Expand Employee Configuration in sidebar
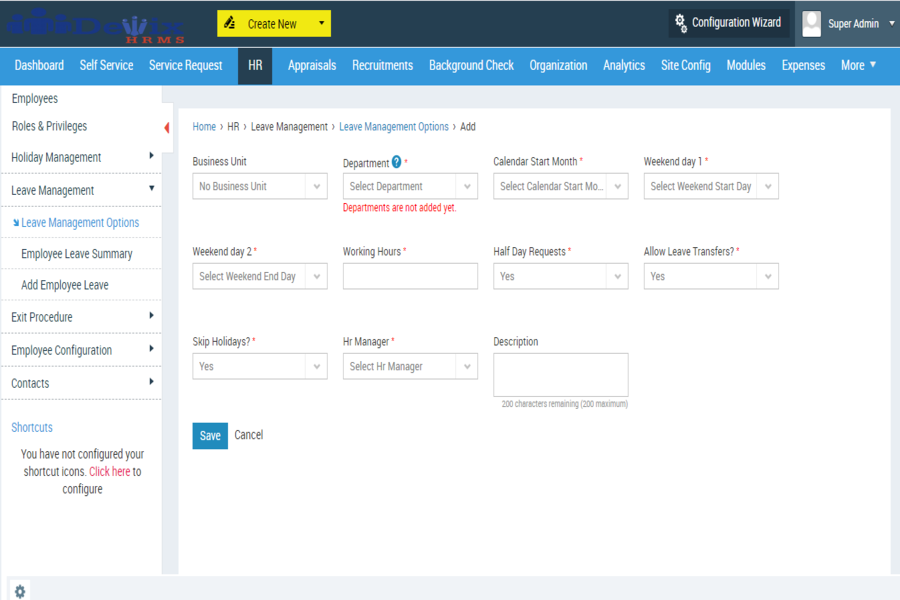The width and height of the screenshot is (900, 600). (x=151, y=349)
